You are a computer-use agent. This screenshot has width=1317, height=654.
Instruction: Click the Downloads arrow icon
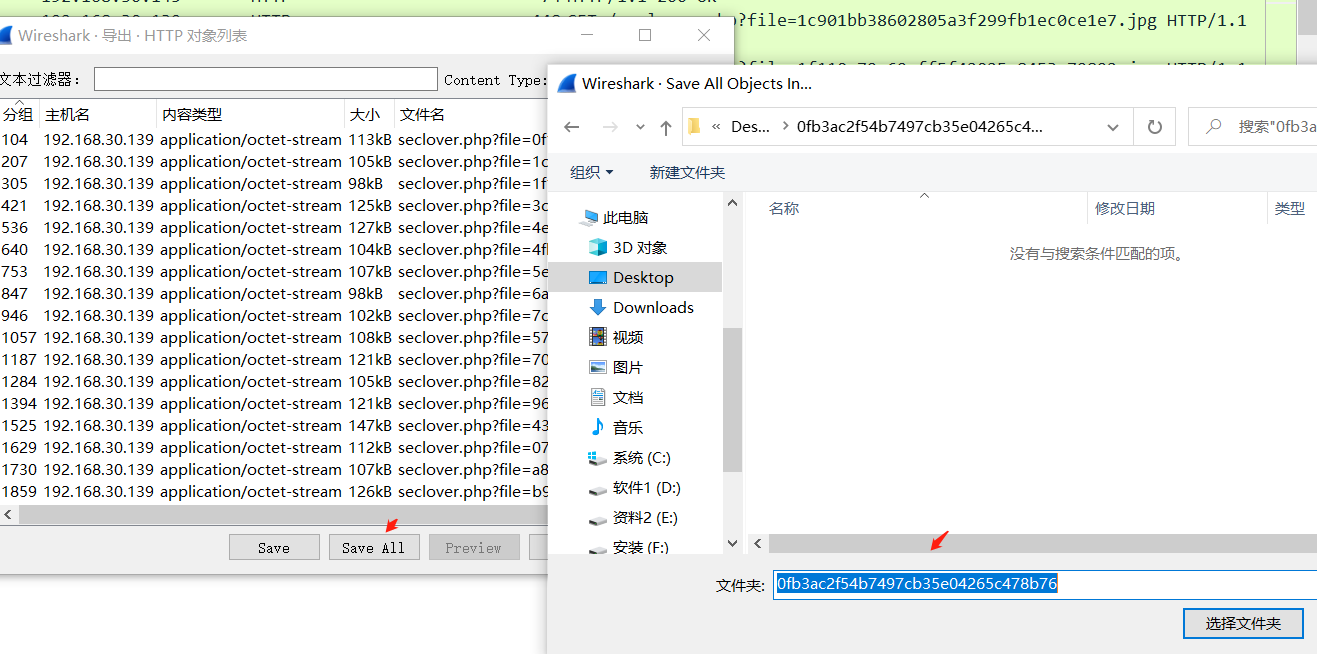[x=598, y=307]
